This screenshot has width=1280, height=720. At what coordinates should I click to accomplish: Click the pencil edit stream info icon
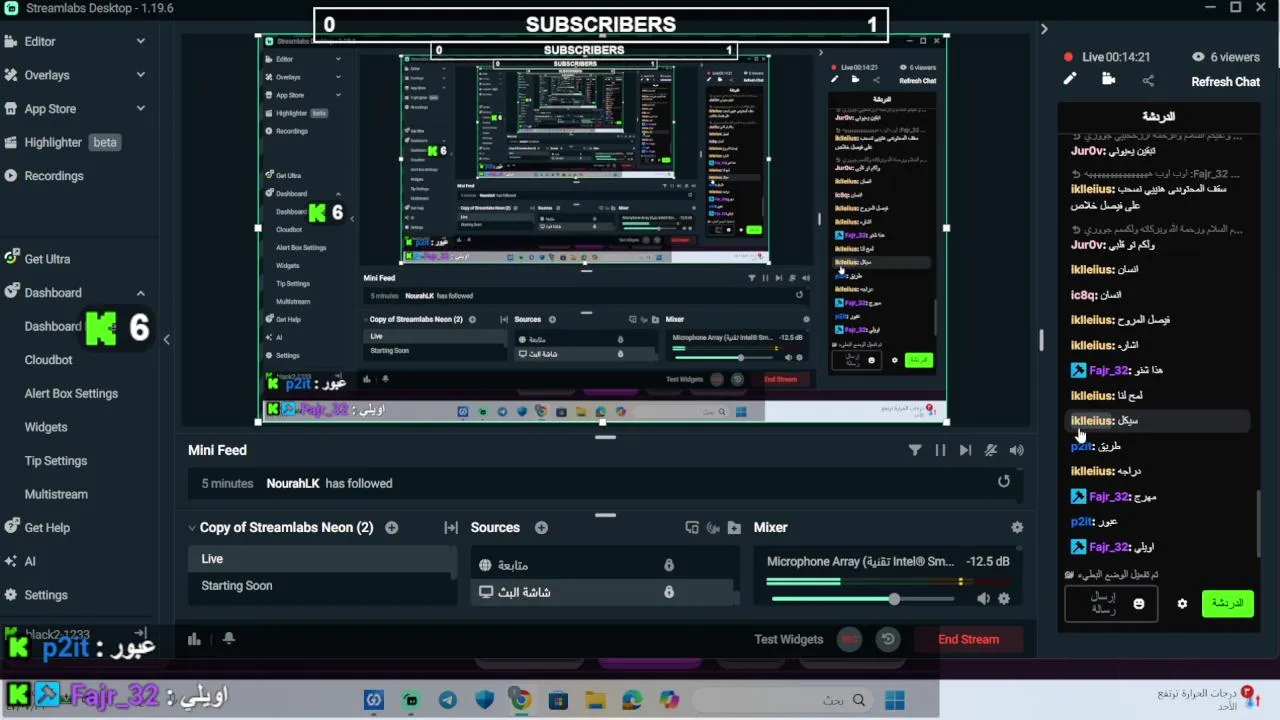tap(1070, 79)
